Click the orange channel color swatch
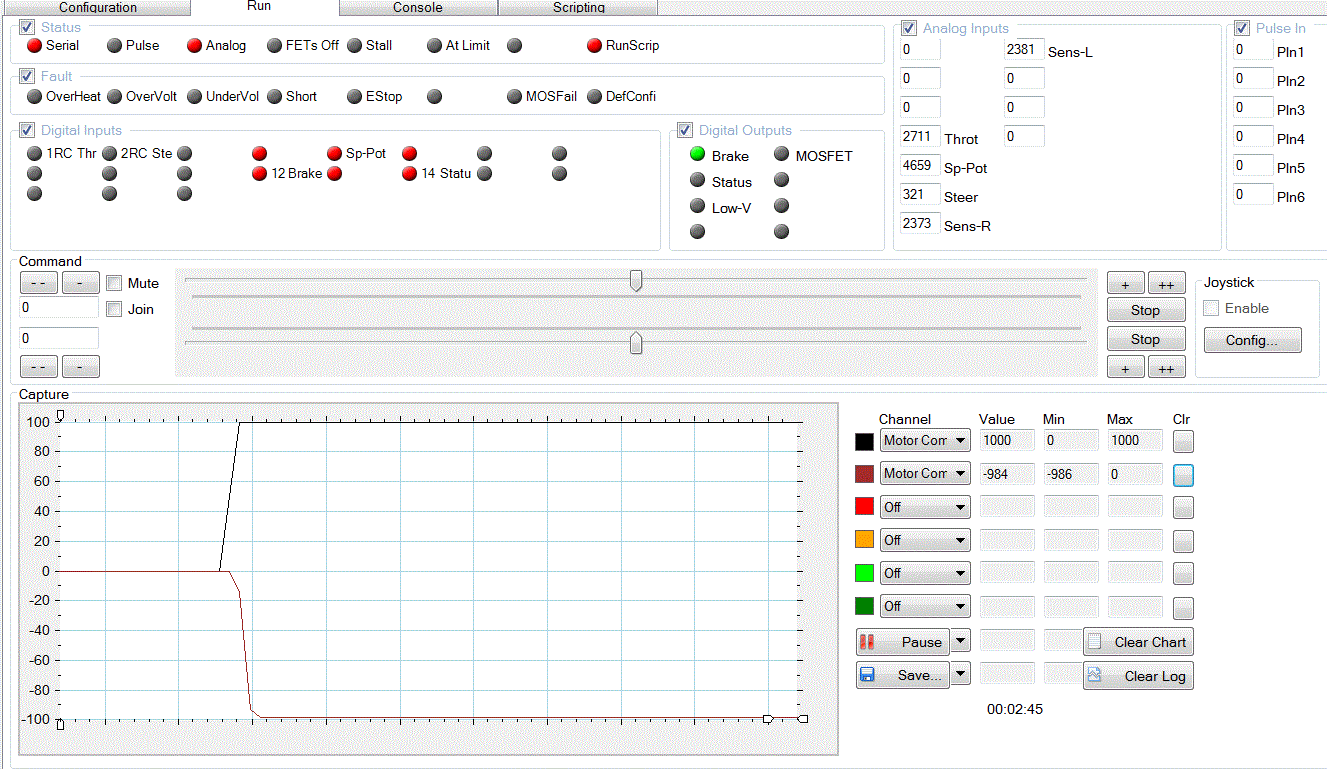The width and height of the screenshot is (1327, 769). tap(865, 540)
